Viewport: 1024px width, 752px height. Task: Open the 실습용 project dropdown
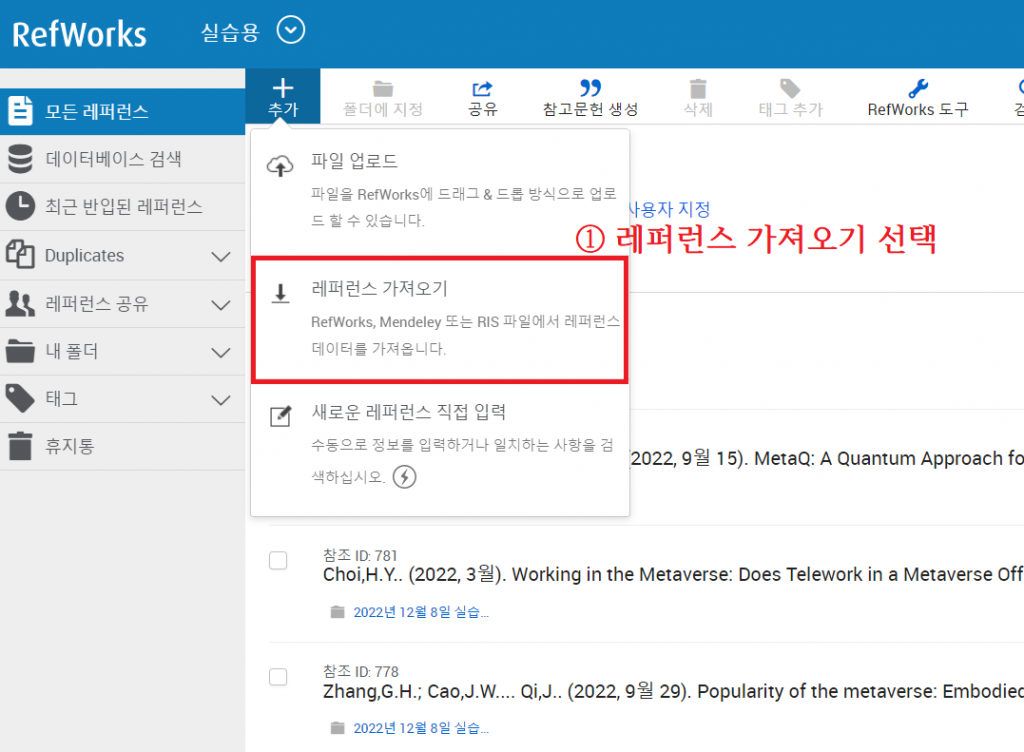click(290, 31)
